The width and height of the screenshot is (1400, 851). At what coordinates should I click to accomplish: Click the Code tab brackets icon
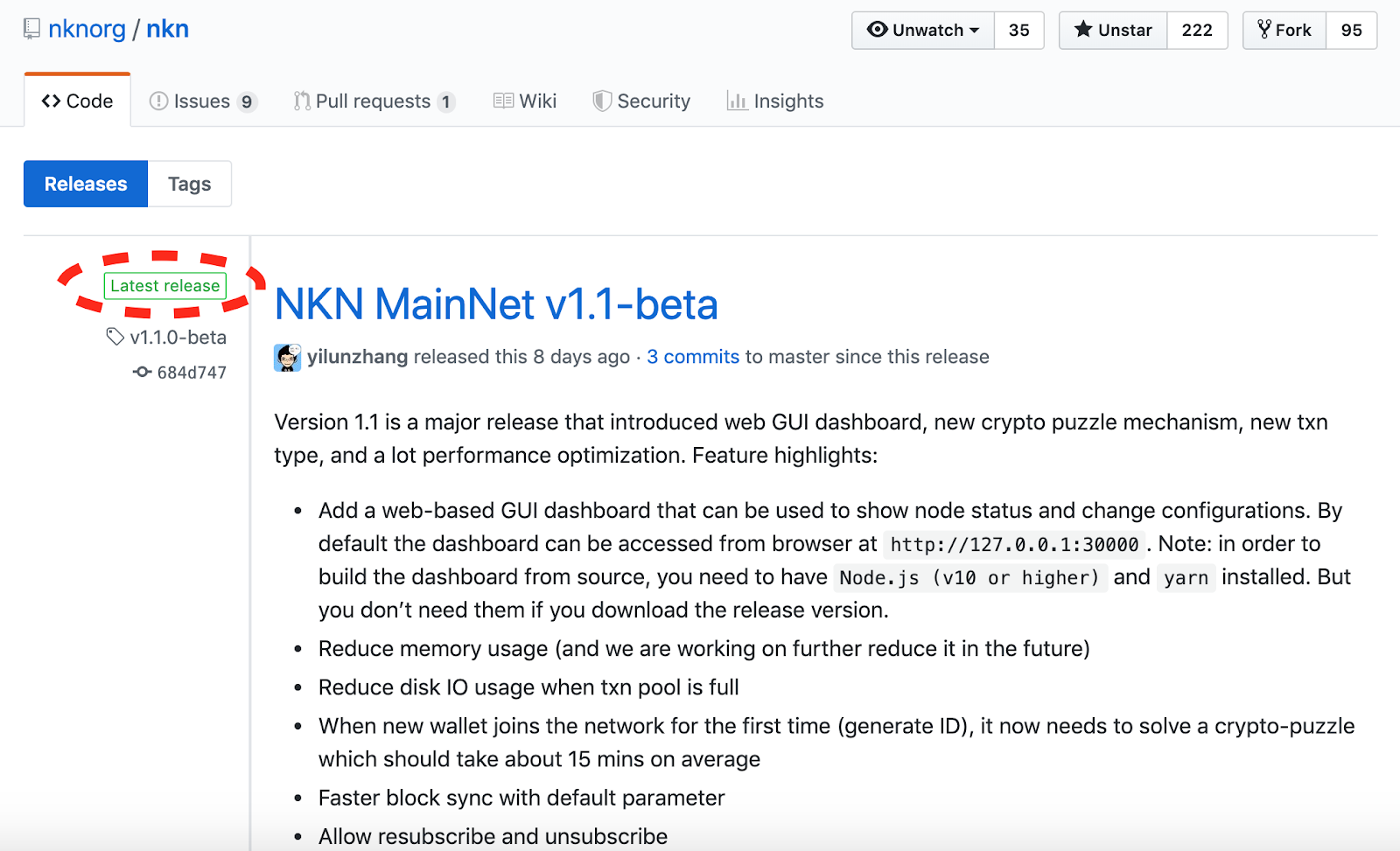[x=51, y=101]
